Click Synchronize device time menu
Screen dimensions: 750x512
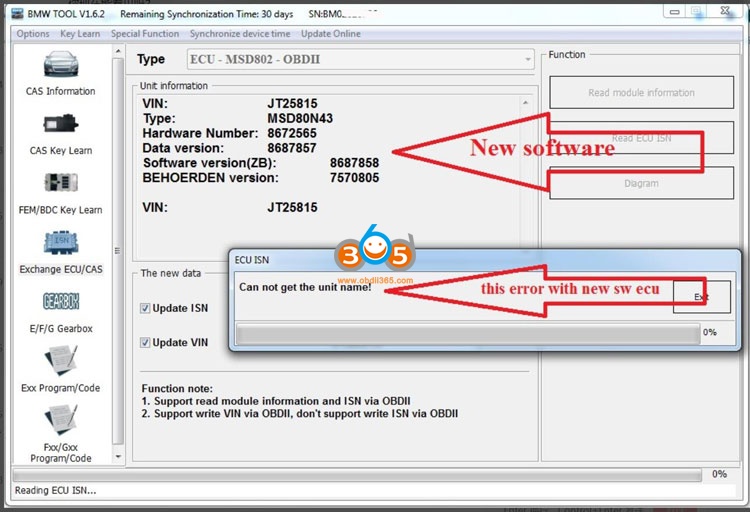(240, 33)
